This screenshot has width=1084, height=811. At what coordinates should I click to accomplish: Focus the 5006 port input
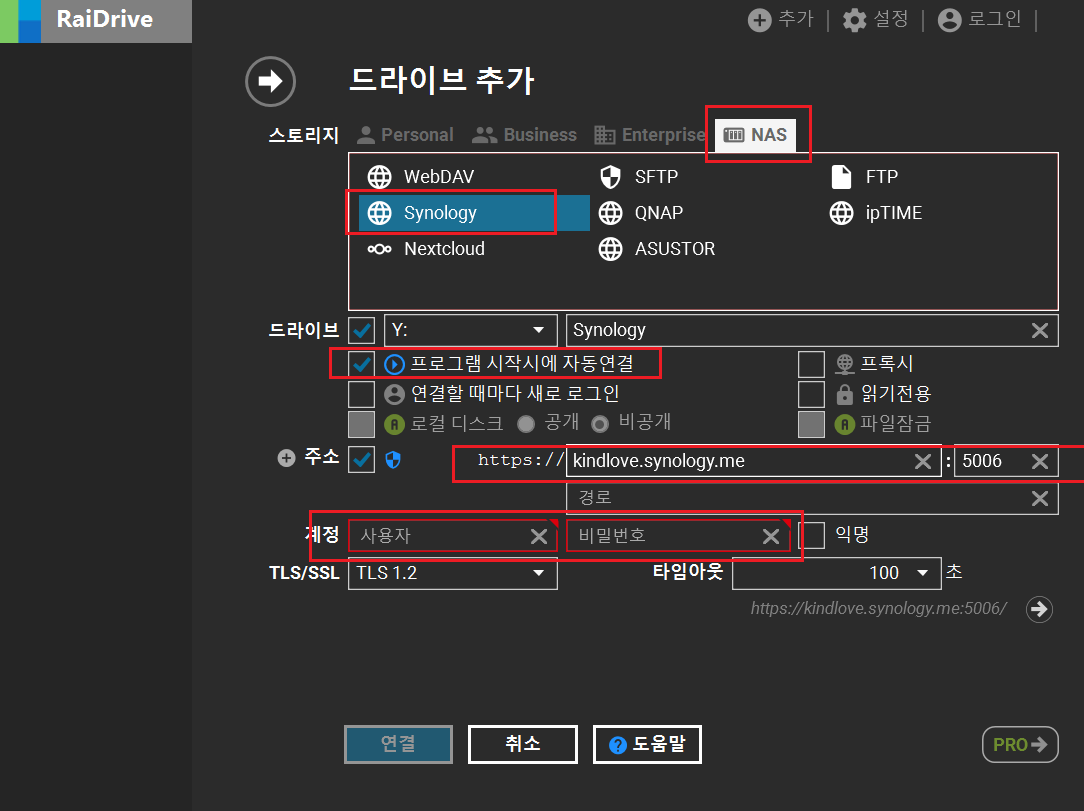pos(1006,461)
